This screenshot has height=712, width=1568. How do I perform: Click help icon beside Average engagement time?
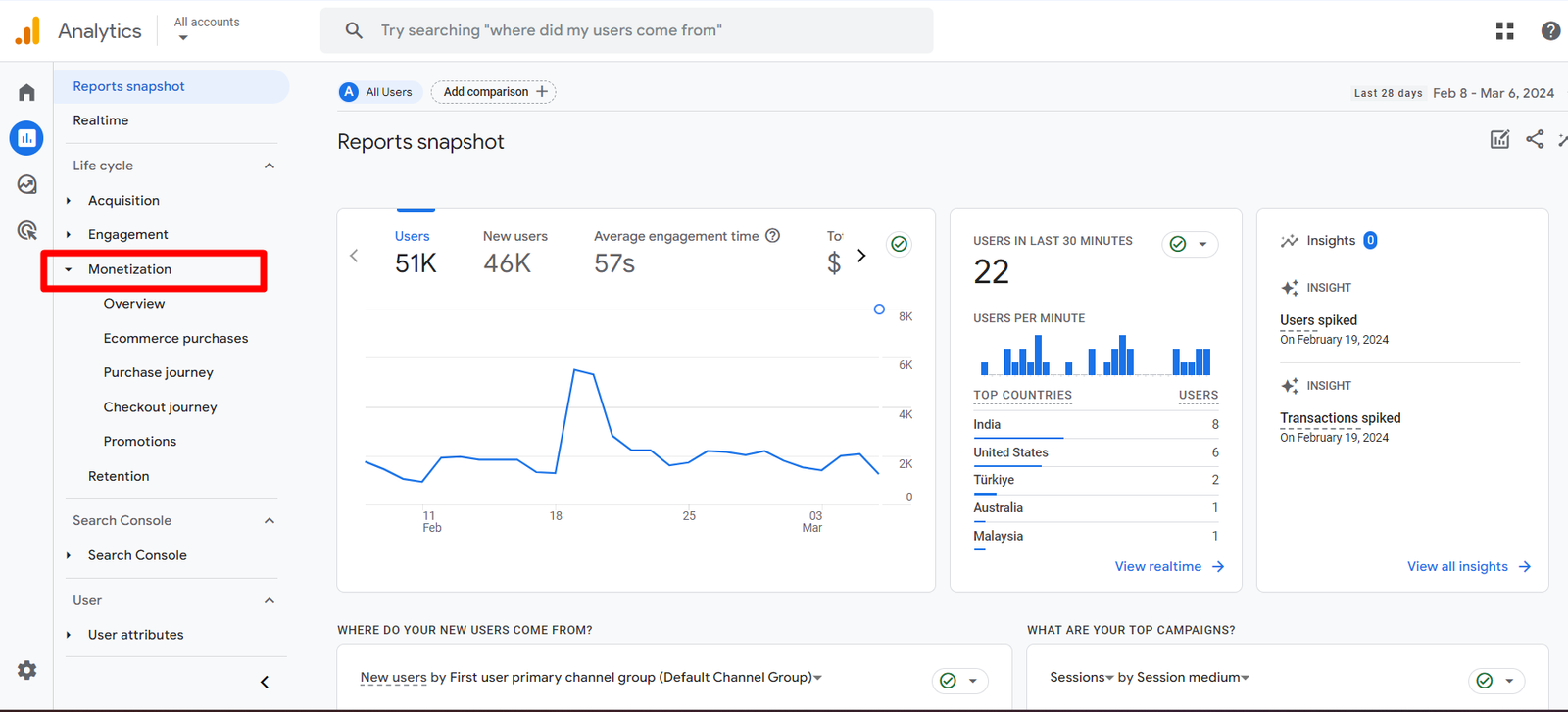(x=772, y=235)
